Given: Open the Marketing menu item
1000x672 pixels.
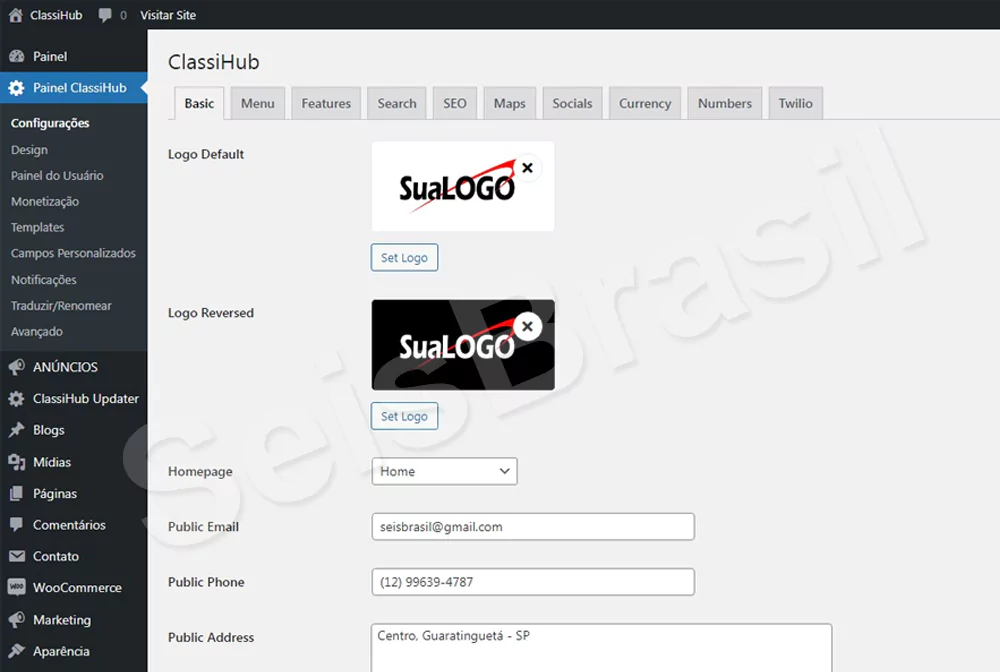Looking at the screenshot, I should [62, 619].
